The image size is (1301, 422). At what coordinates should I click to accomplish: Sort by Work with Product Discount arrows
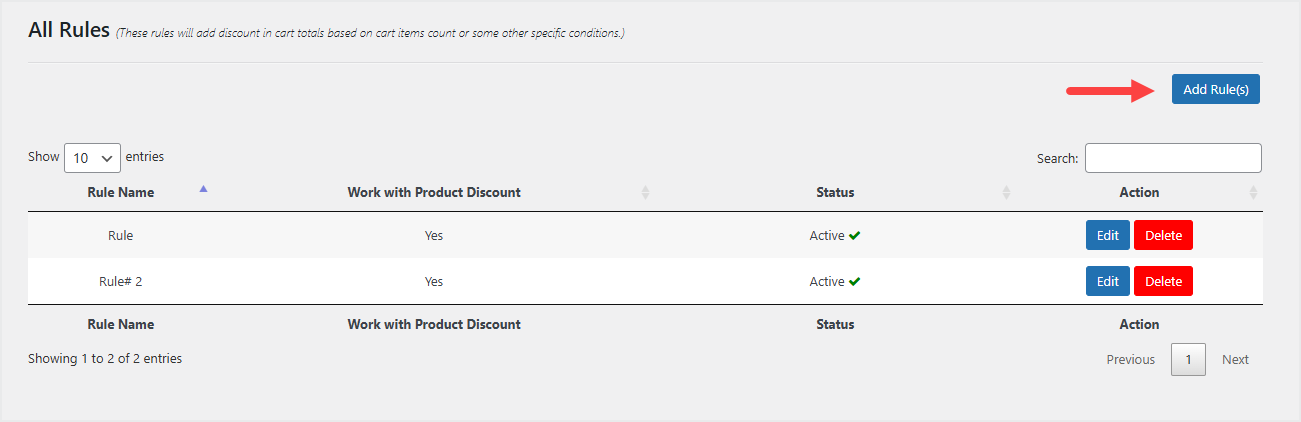(x=645, y=192)
